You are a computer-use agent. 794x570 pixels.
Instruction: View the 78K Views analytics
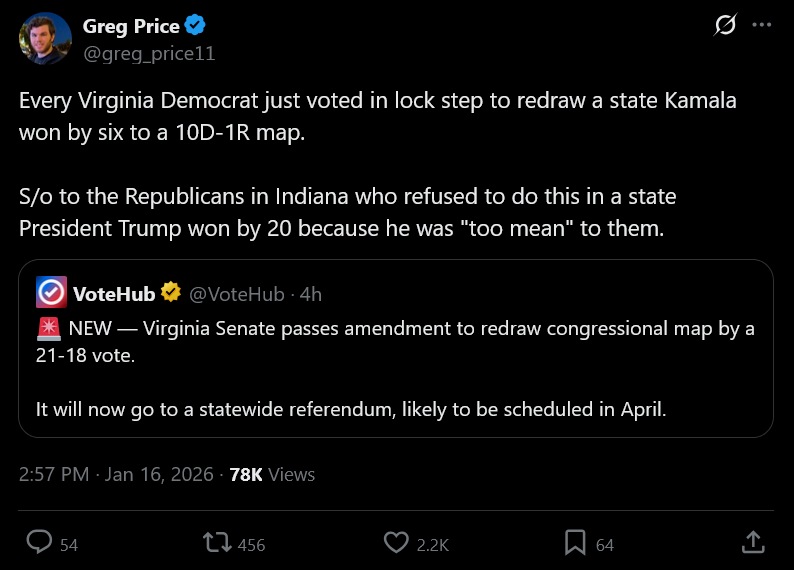pos(272,474)
